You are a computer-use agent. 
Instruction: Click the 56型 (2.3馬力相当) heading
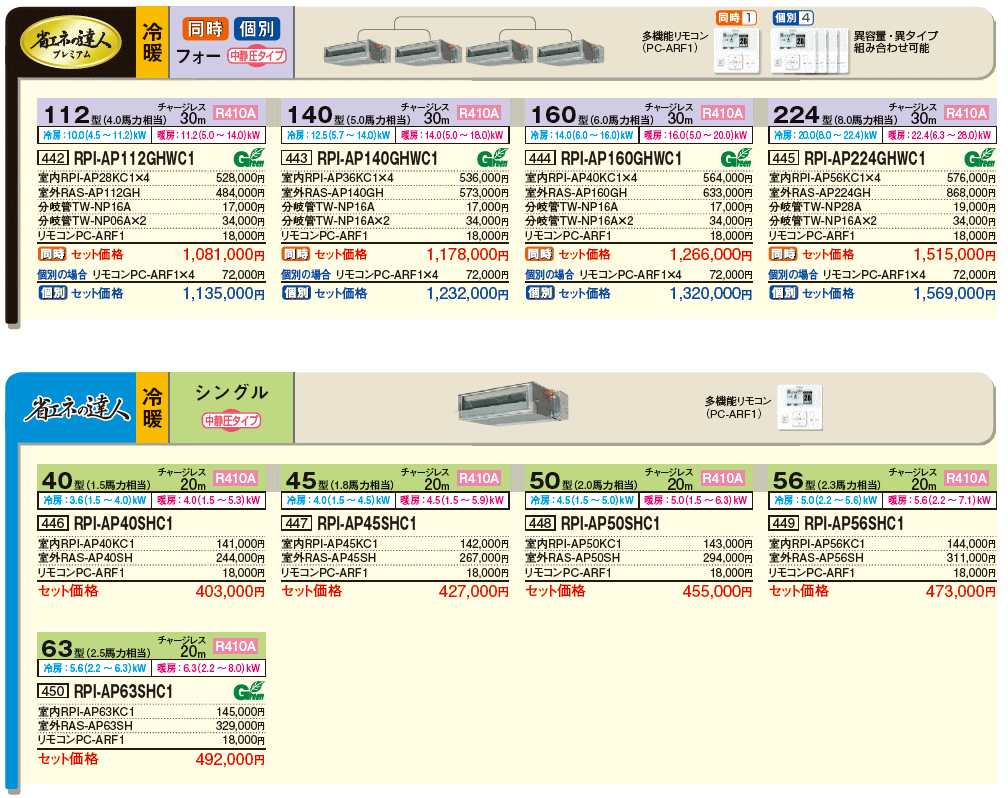827,480
